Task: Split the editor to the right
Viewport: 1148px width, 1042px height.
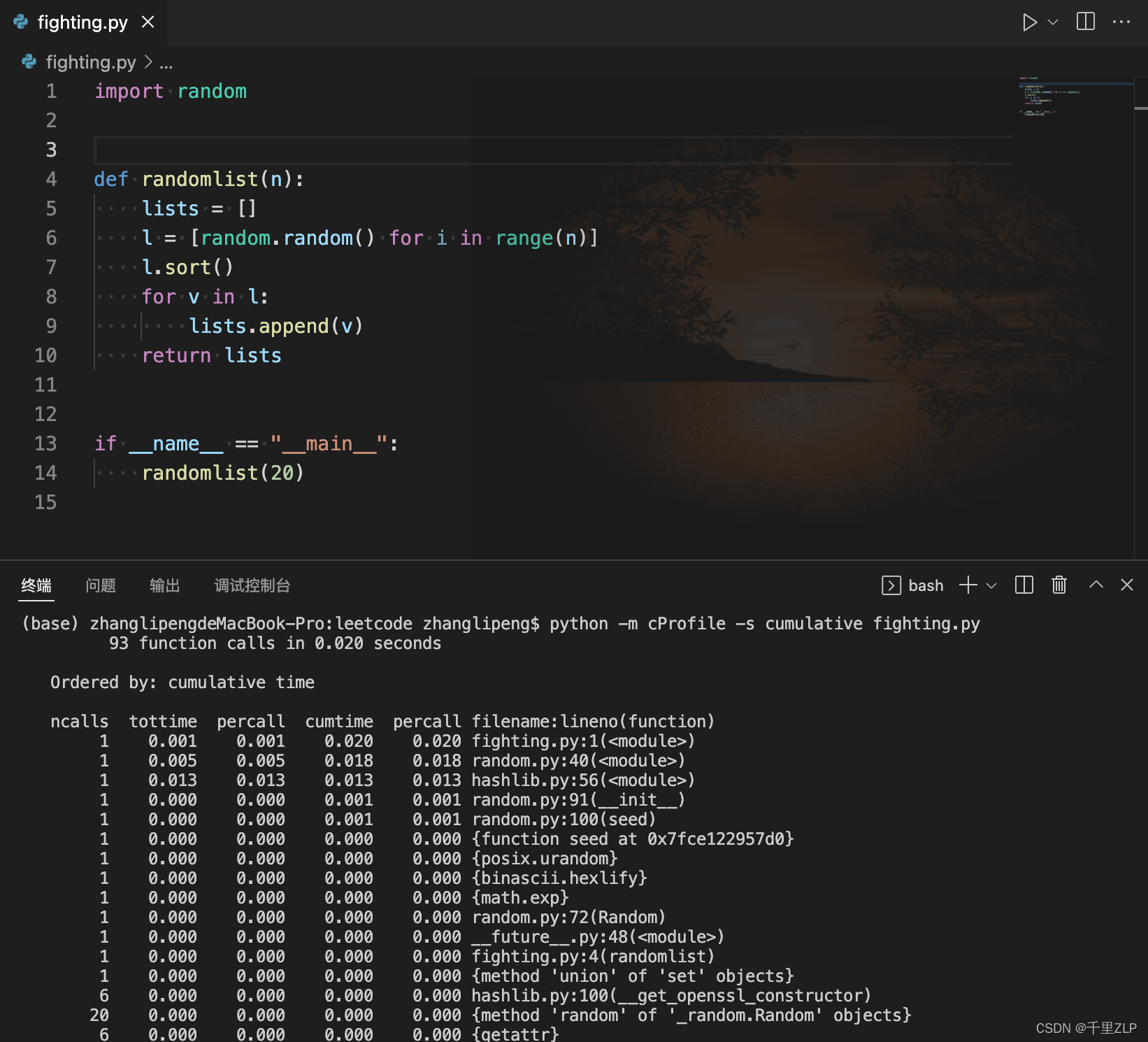Action: tap(1086, 22)
